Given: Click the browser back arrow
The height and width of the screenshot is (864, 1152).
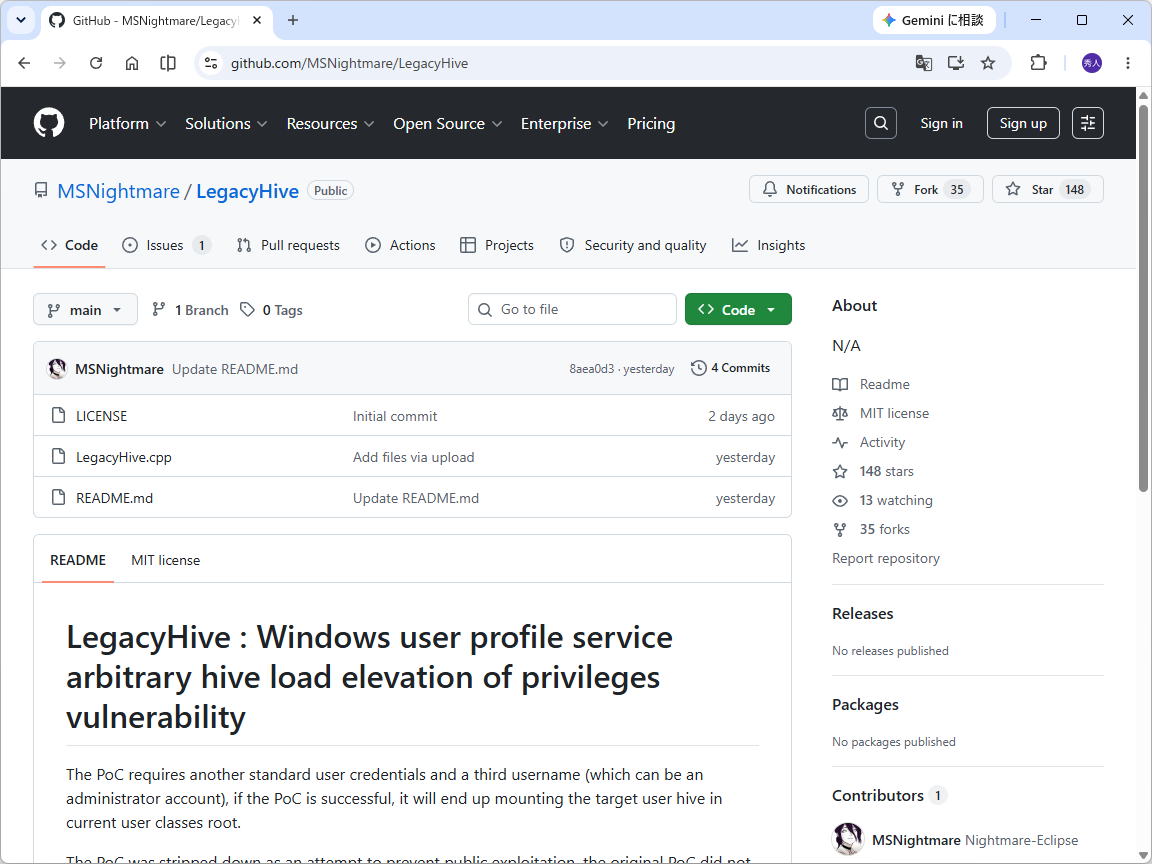Looking at the screenshot, I should pos(24,63).
